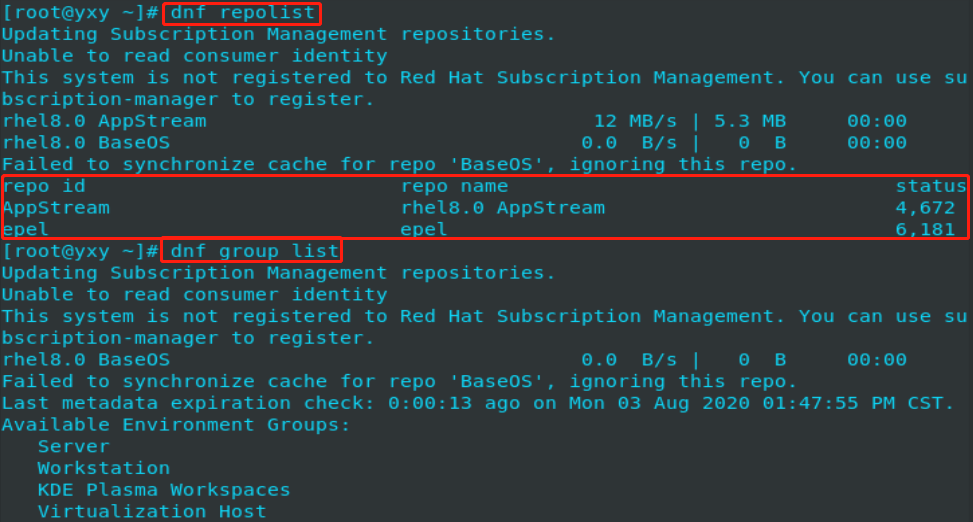Select the AppStream repo id entry
The width and height of the screenshot is (973, 522).
tap(56, 208)
